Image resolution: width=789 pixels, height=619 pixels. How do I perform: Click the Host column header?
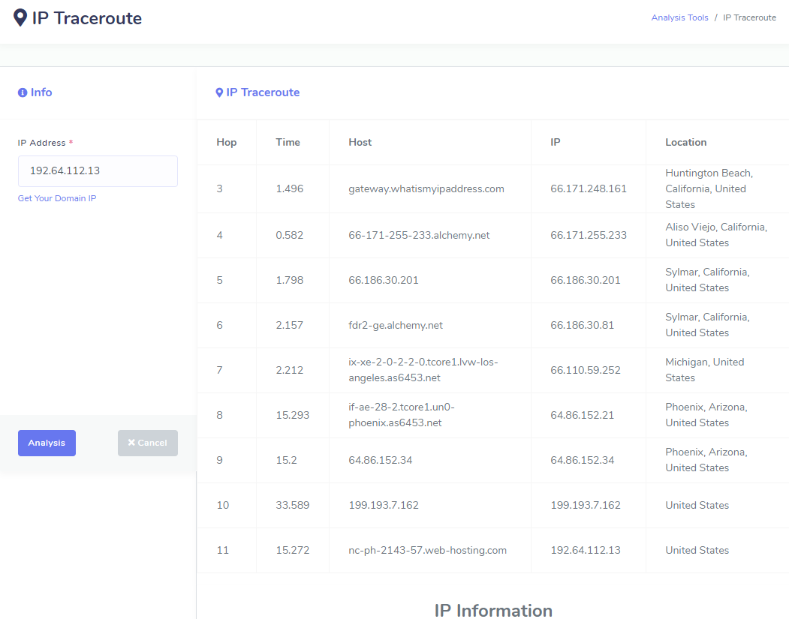pos(360,142)
